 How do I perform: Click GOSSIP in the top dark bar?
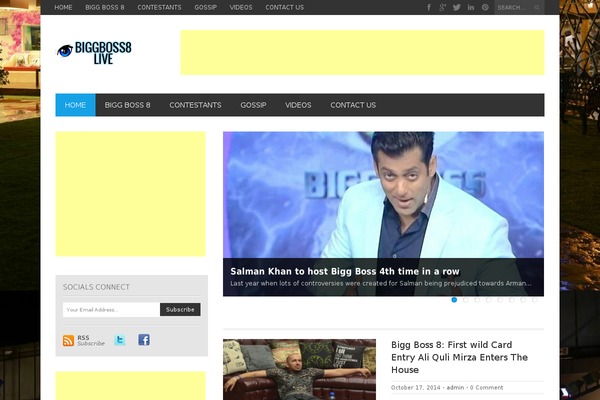[x=205, y=7]
